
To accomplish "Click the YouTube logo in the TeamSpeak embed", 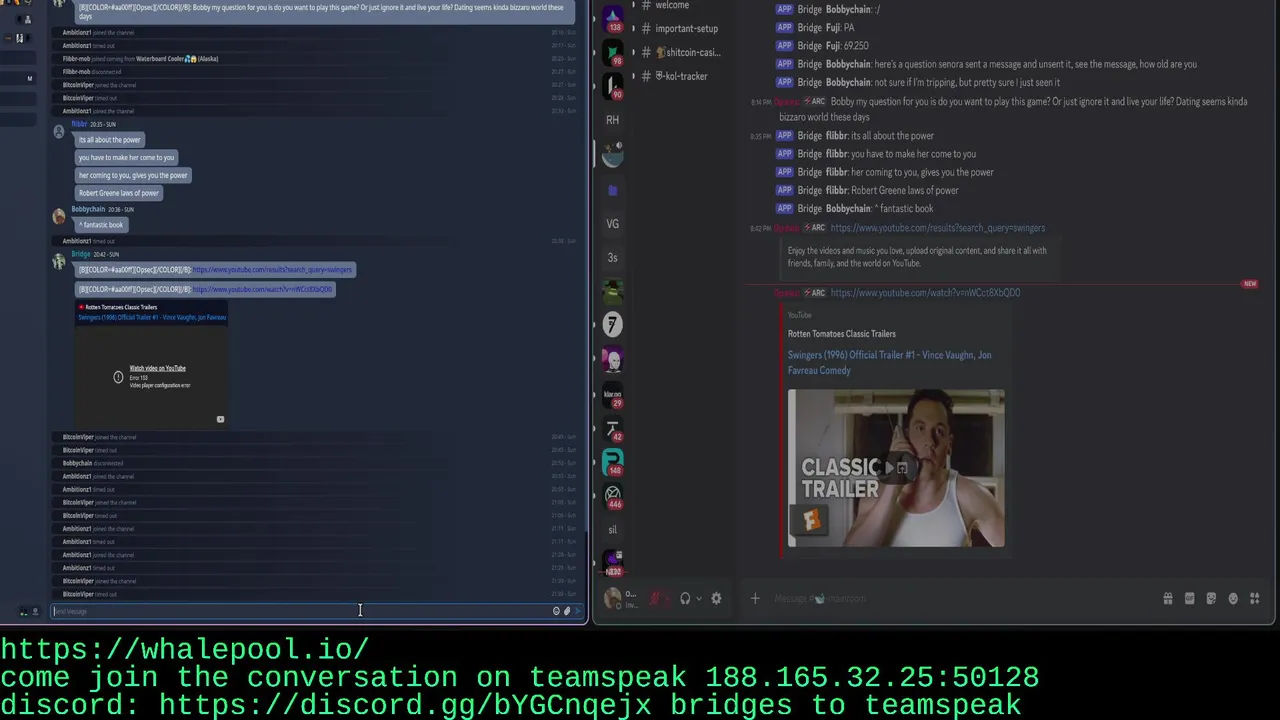I will [x=220, y=419].
